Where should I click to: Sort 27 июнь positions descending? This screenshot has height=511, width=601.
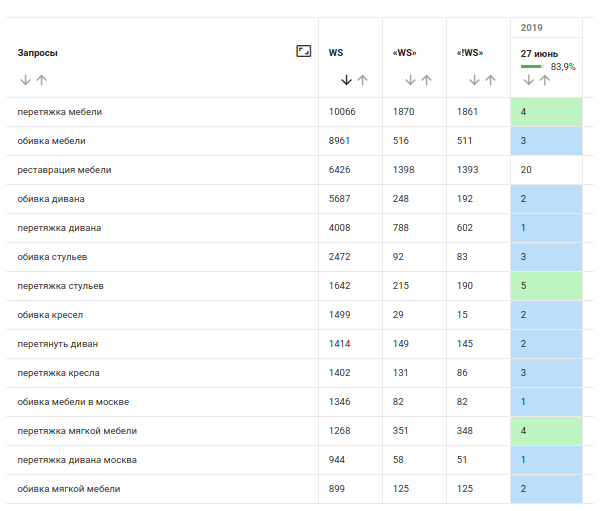pos(528,80)
